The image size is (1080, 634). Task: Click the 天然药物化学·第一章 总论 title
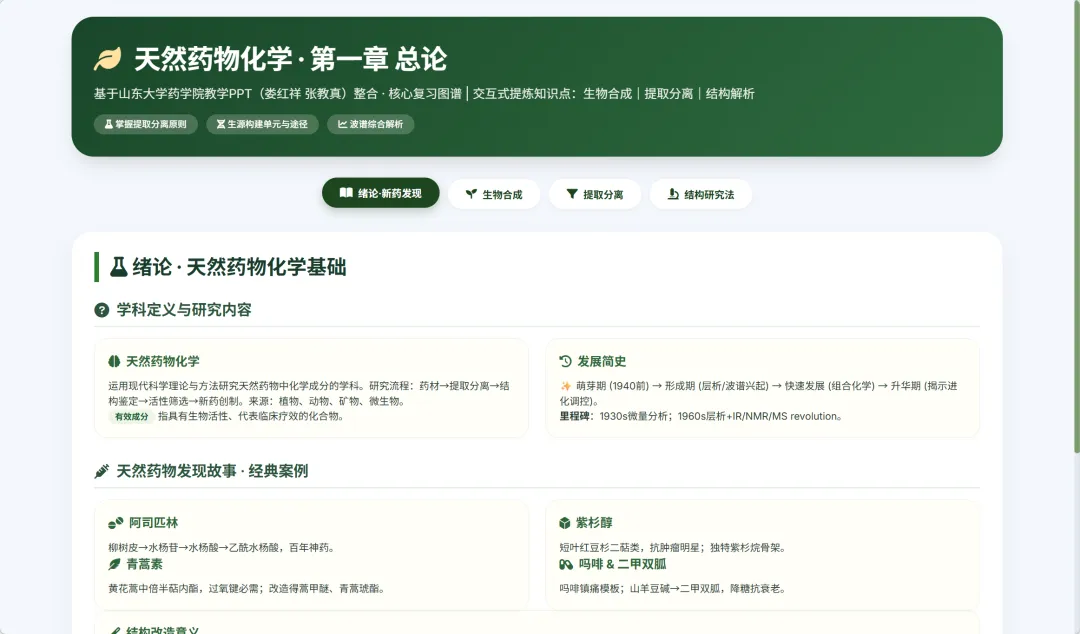pos(290,59)
